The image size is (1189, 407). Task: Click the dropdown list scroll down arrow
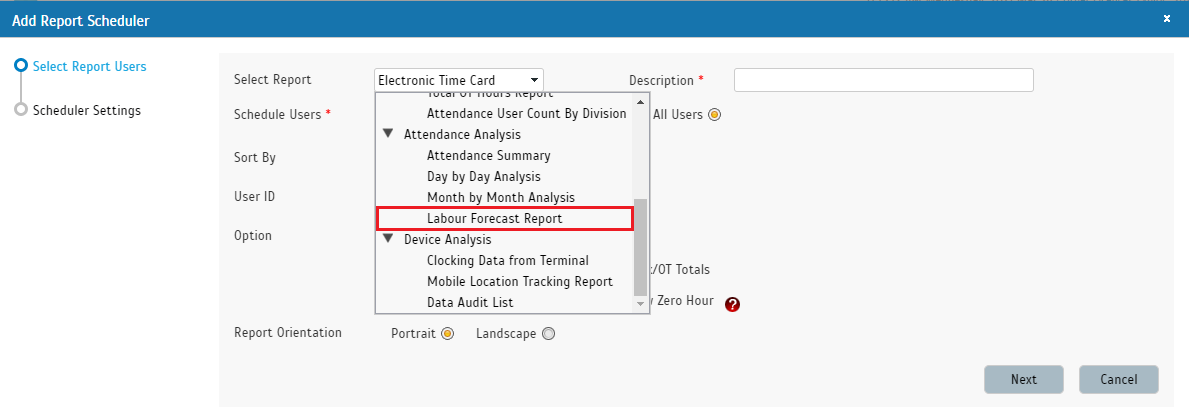[641, 304]
